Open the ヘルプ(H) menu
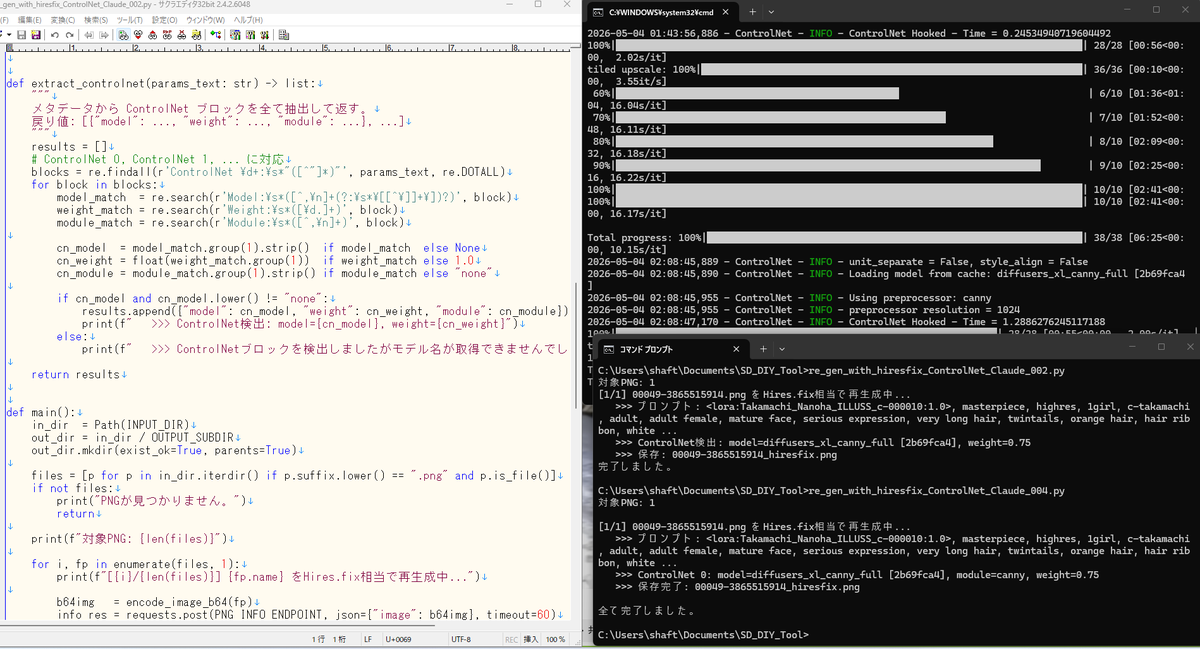The image size is (1200, 649). 247,19
